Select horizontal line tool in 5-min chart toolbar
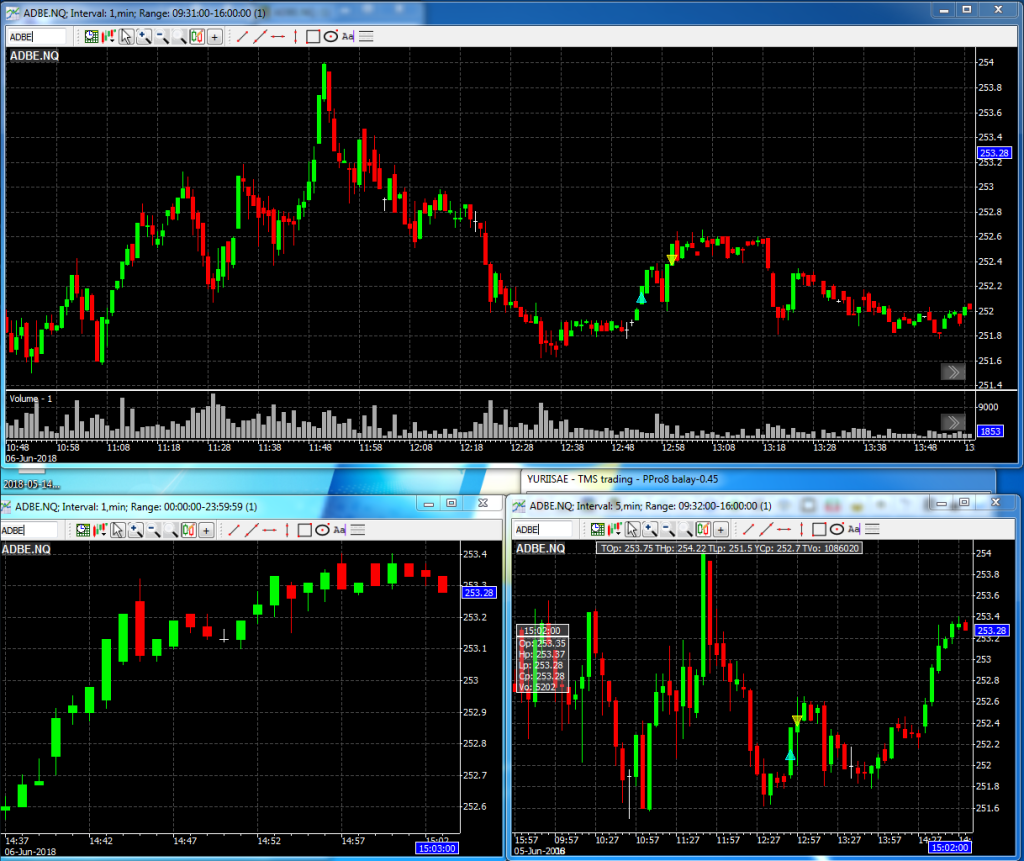 pyautogui.click(x=782, y=530)
